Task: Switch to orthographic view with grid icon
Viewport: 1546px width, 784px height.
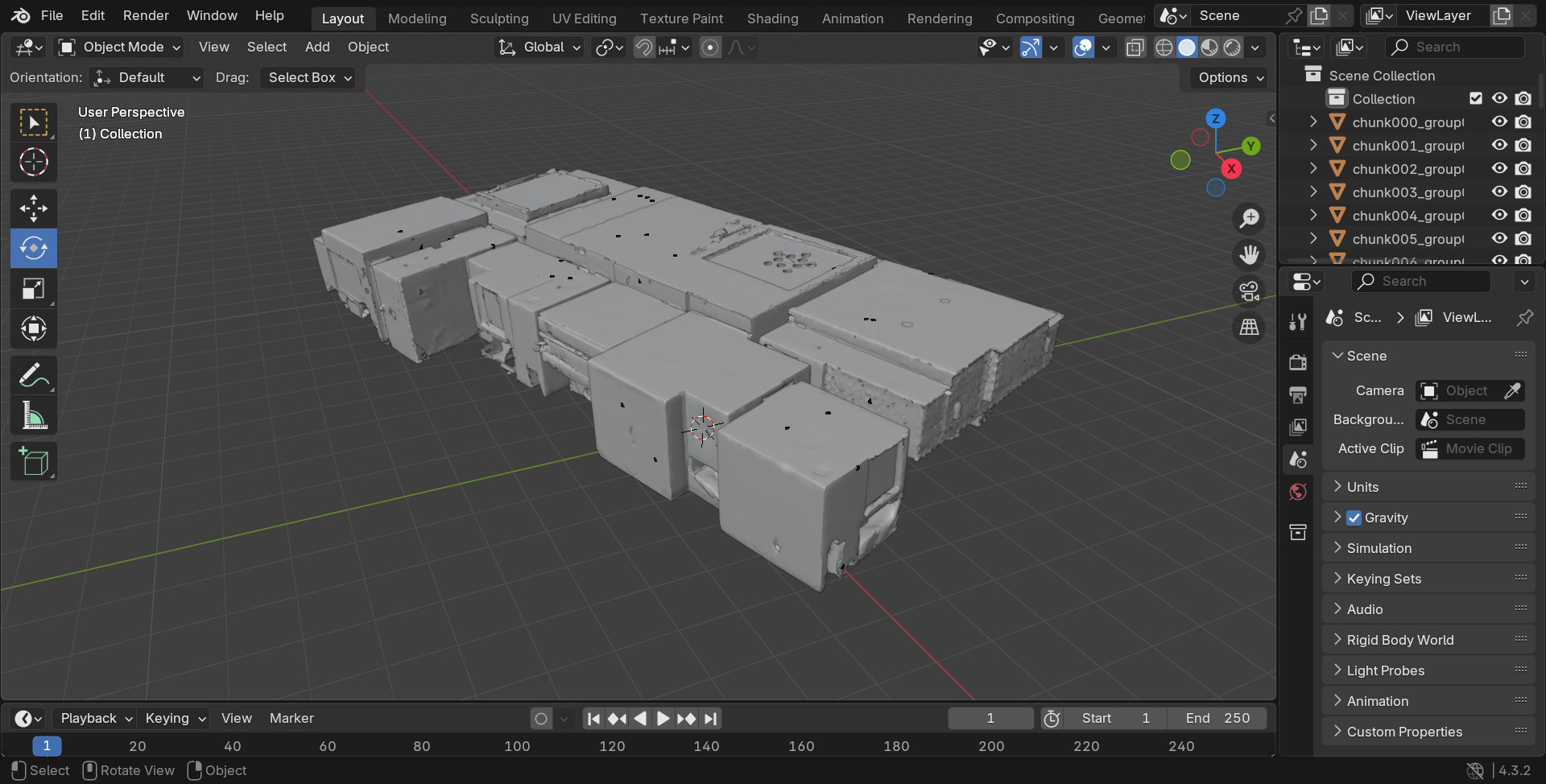Action: 1249,327
